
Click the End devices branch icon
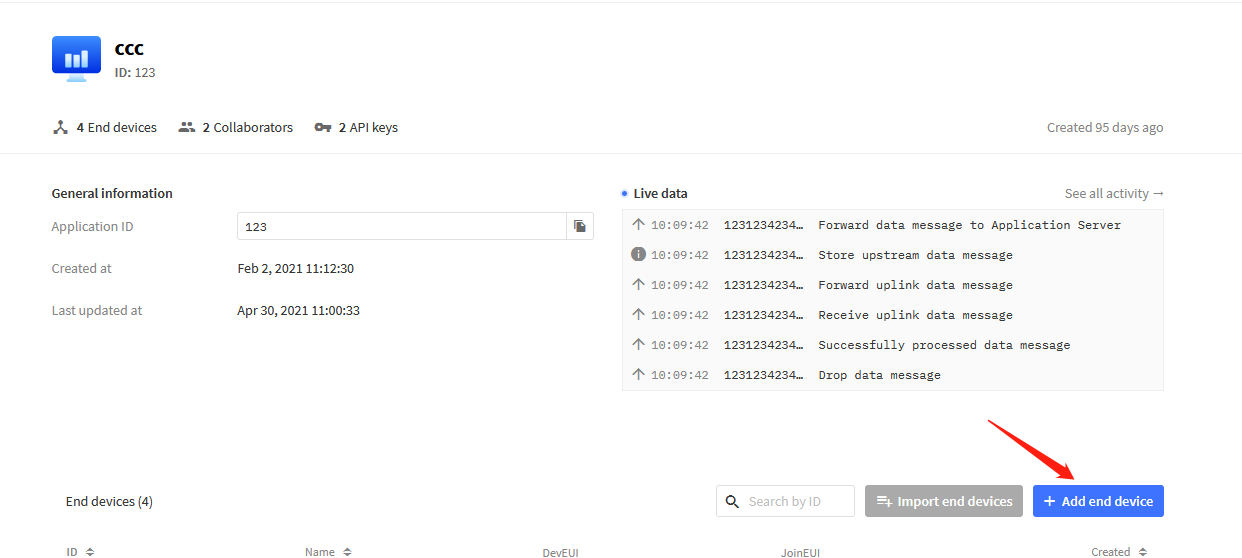[x=60, y=127]
